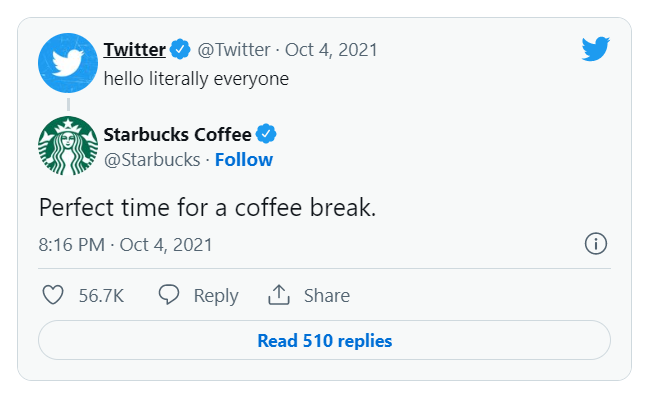
Task: Open the Starbucks Coffee display name
Action: (x=178, y=135)
